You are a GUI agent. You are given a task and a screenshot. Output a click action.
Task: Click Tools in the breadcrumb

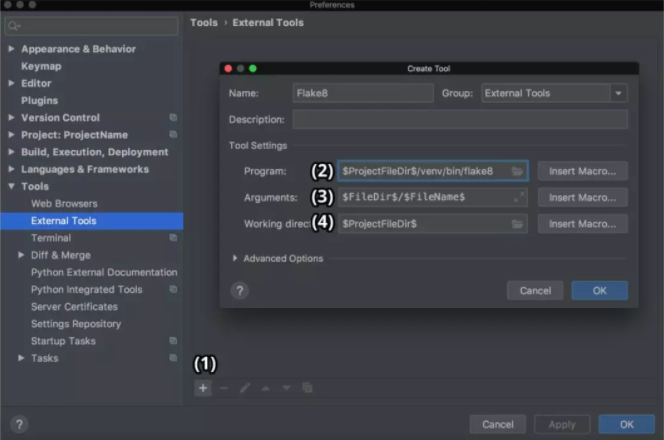click(204, 22)
